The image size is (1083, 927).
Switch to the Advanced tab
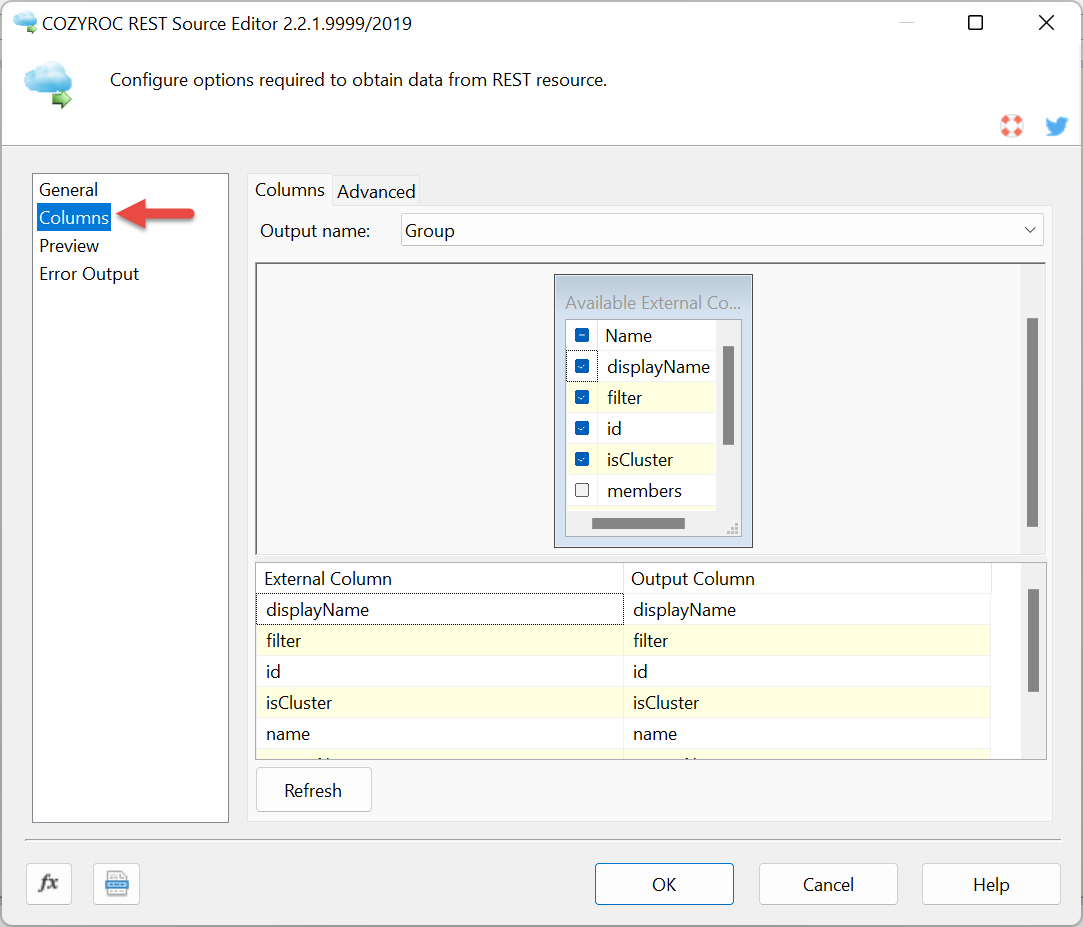376,191
